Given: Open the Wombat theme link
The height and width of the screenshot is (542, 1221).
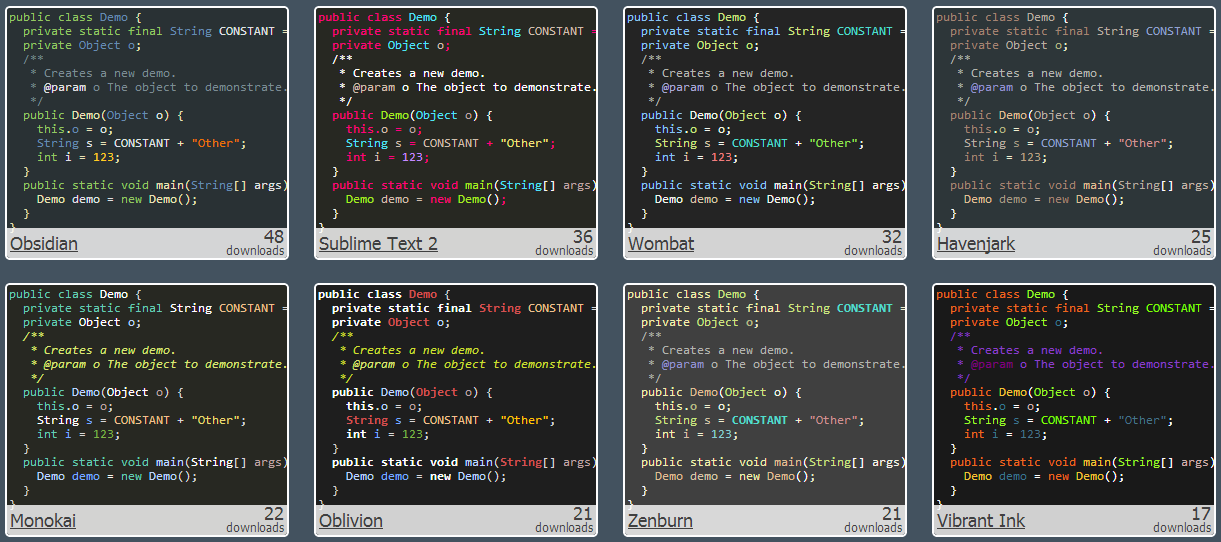Looking at the screenshot, I should [x=661, y=244].
